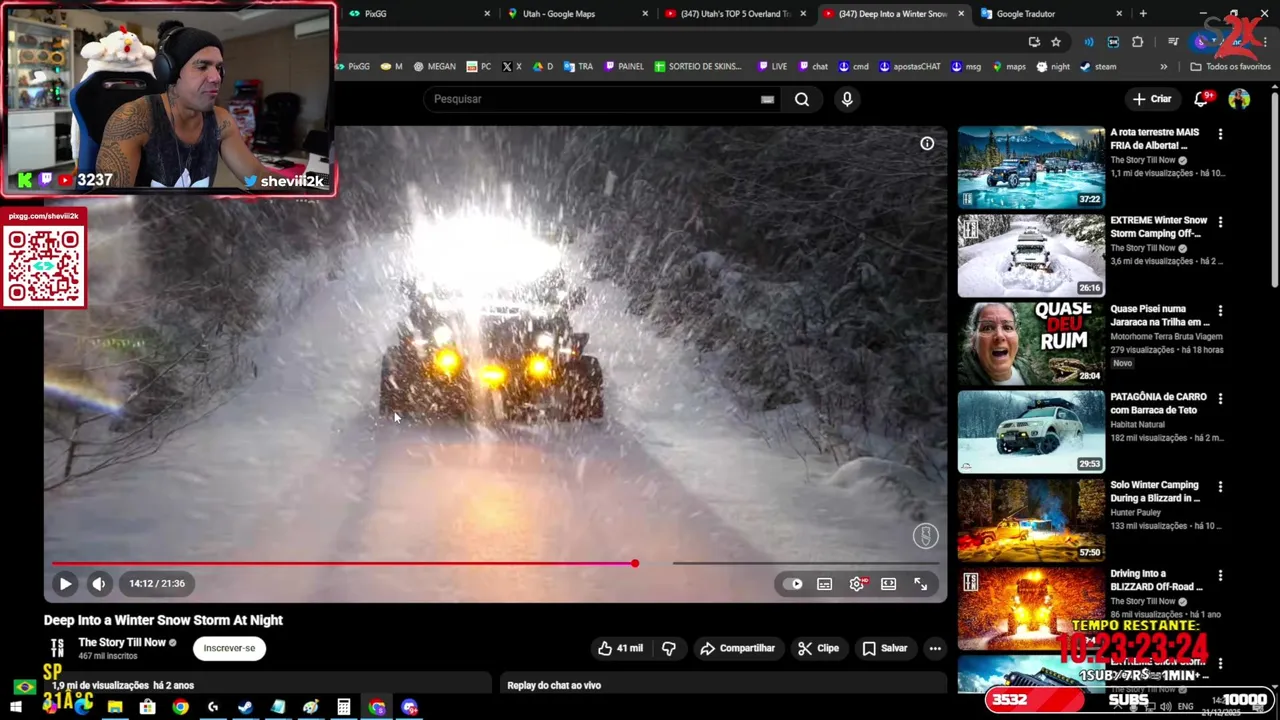The height and width of the screenshot is (720, 1280).
Task: Open player settings gear menu
Action: point(857,584)
